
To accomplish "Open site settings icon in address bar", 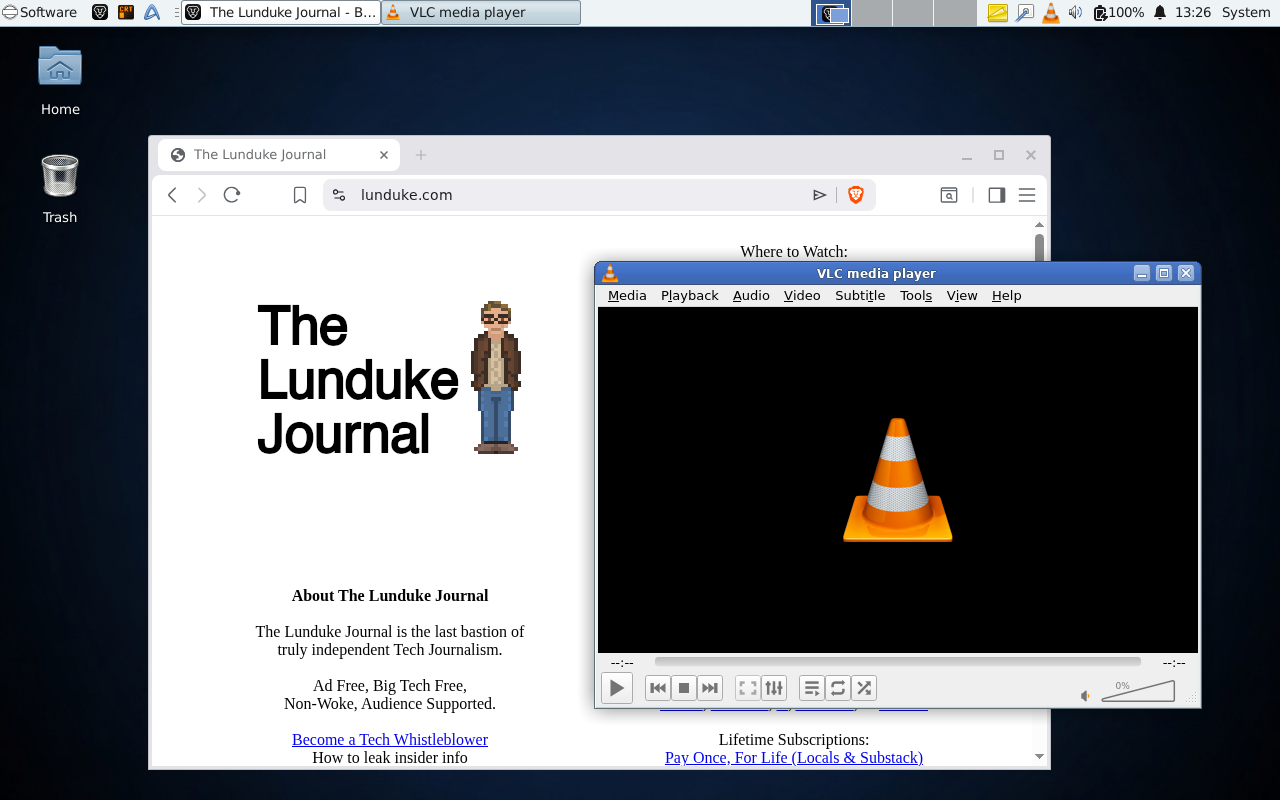I will [339, 195].
